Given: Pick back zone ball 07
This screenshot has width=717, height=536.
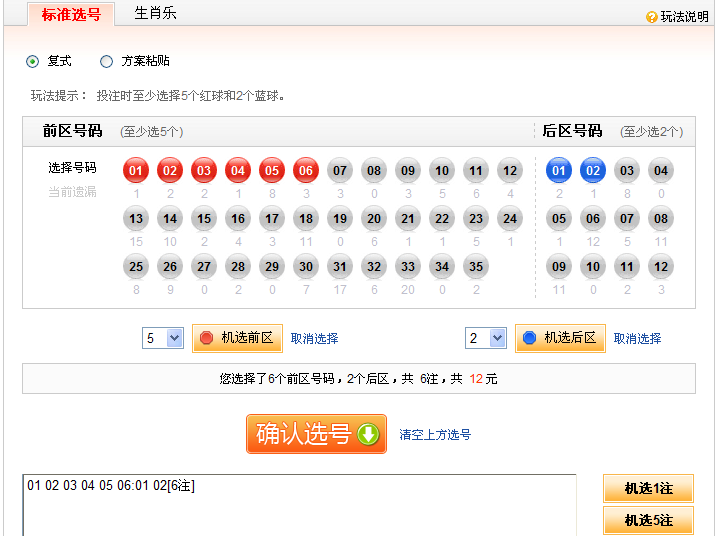Looking at the screenshot, I should (626, 218).
